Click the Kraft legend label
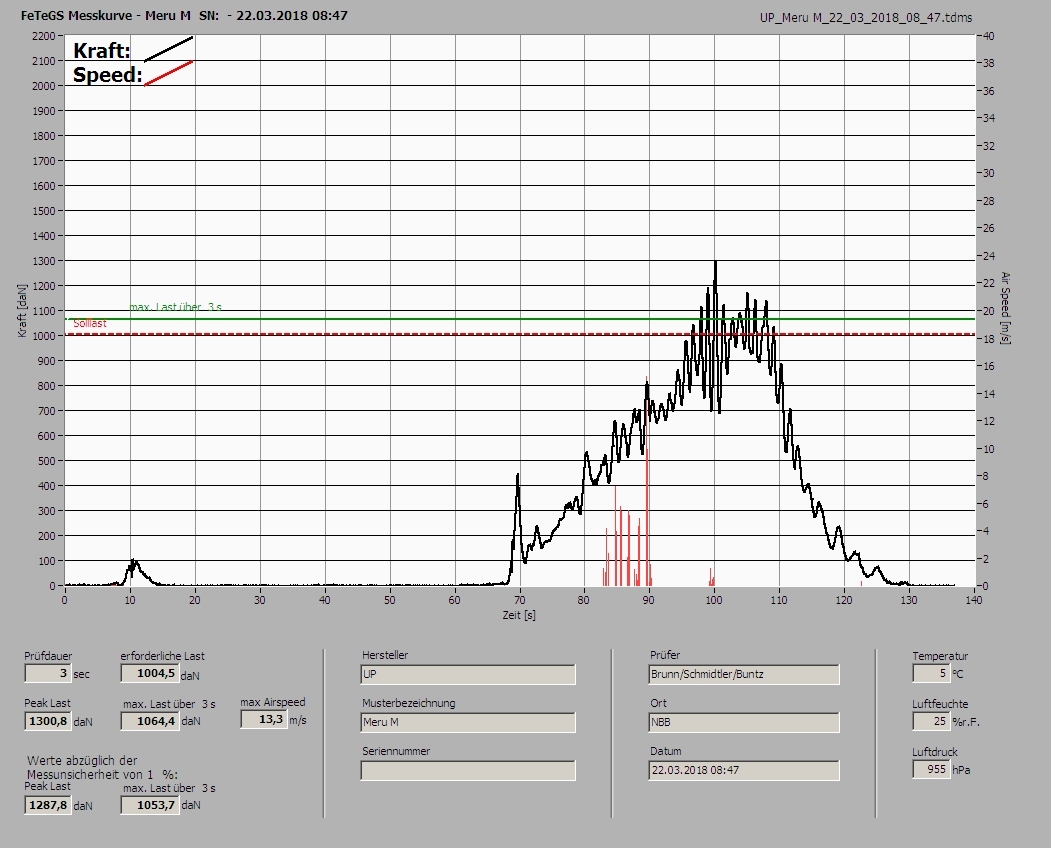 point(101,51)
